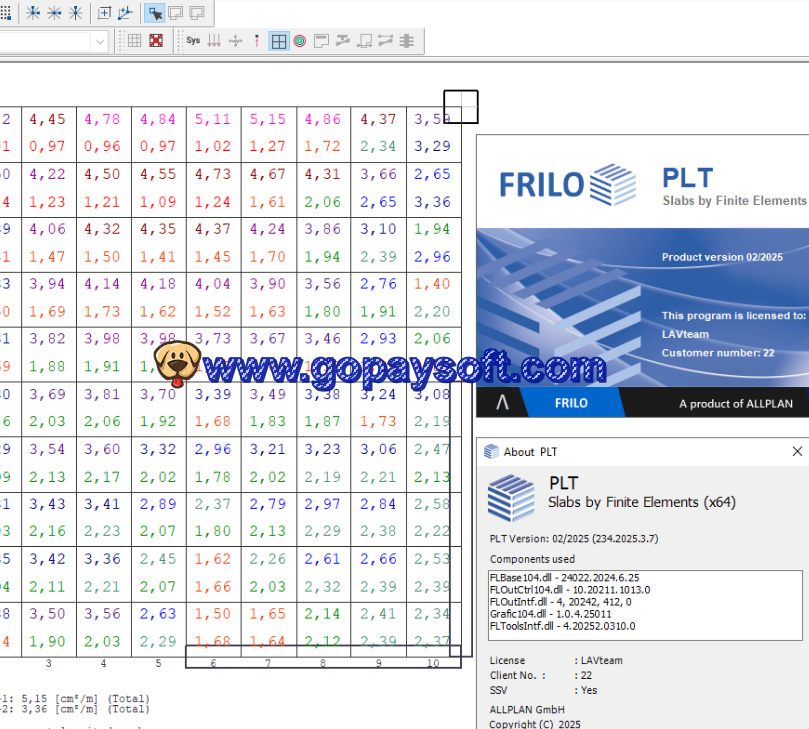
Task: Click the angled line with plus icon
Action: tap(125, 12)
